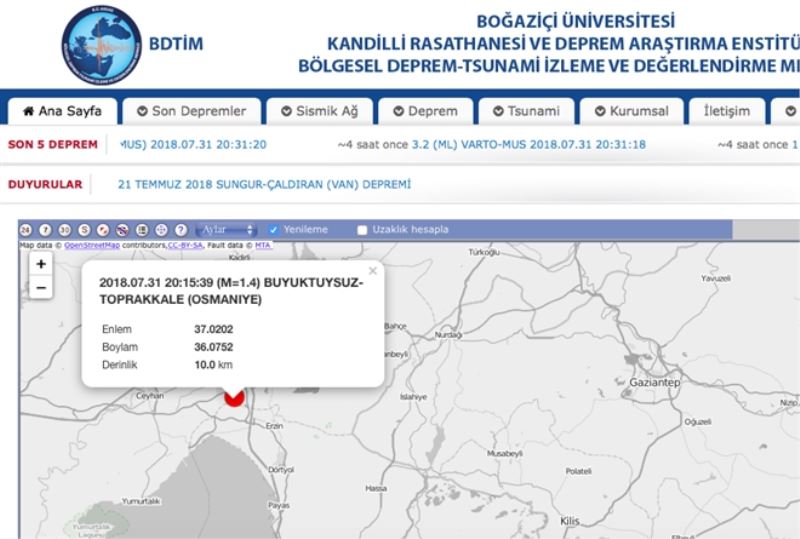Open the MTA fault data link
The height and width of the screenshot is (539, 800).
coord(263,246)
